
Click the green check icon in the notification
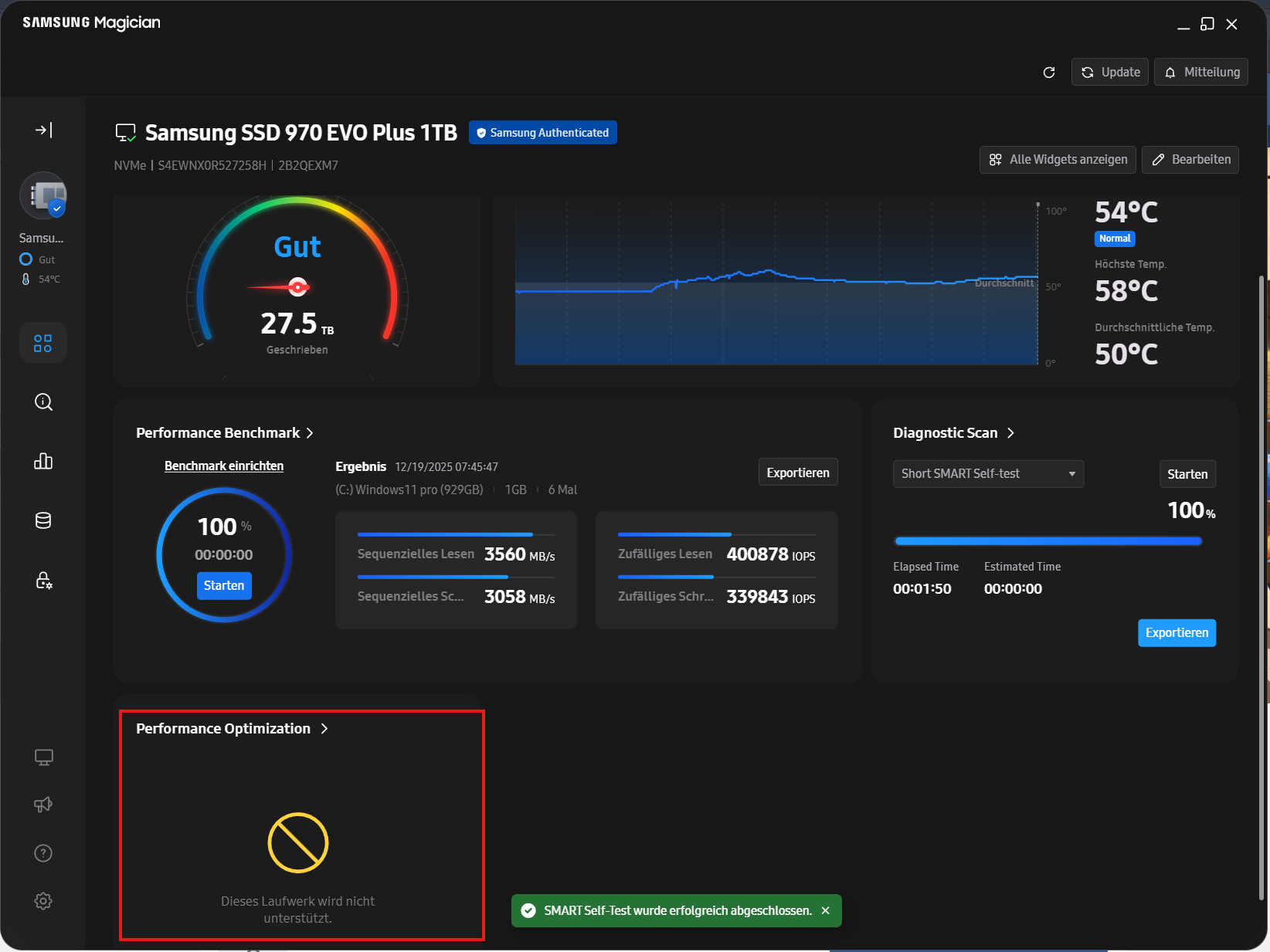pyautogui.click(x=528, y=911)
